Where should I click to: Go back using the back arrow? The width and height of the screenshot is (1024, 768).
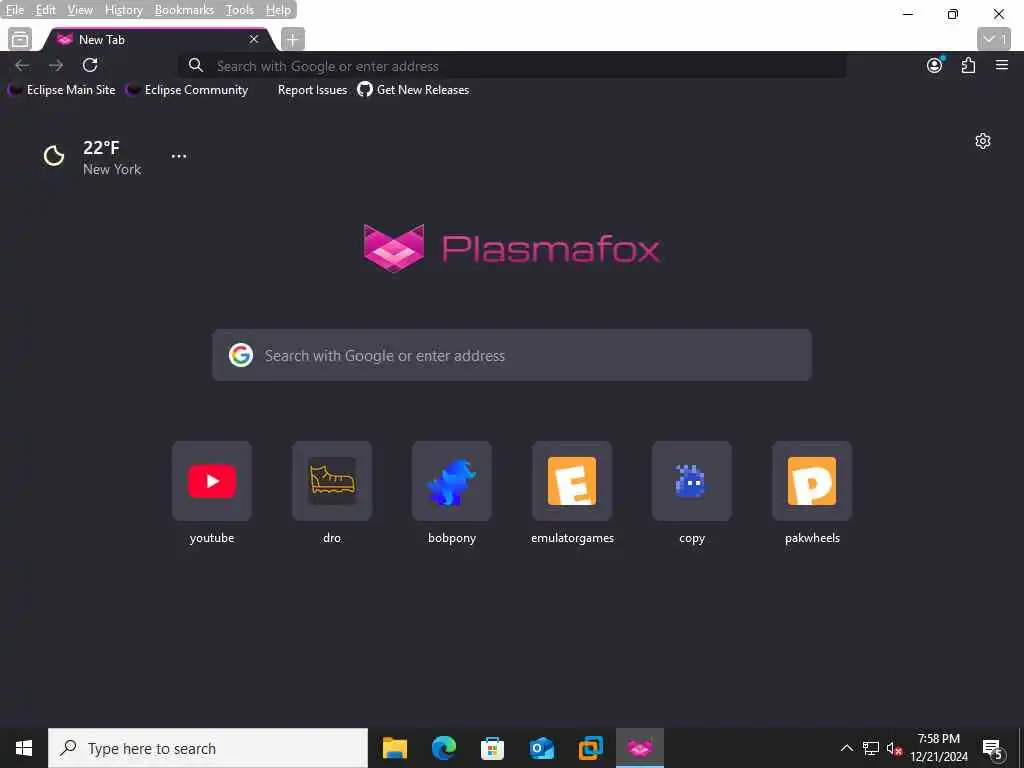point(22,65)
